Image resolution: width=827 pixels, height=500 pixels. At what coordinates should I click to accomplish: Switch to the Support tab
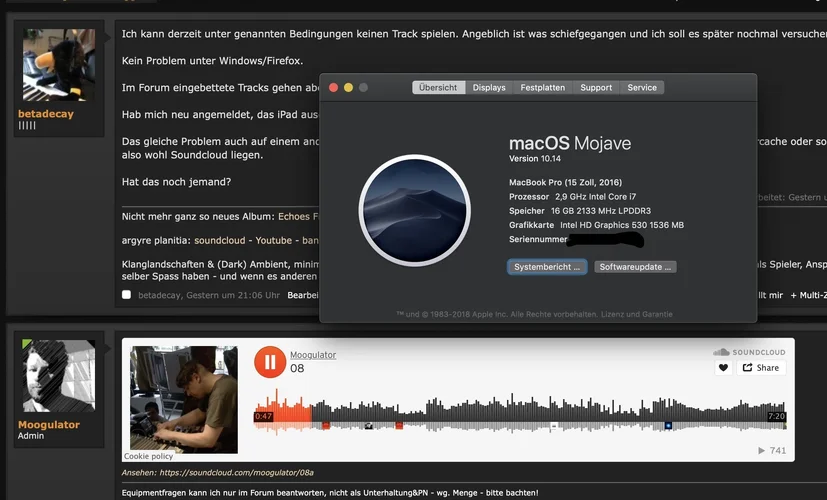pyautogui.click(x=596, y=88)
